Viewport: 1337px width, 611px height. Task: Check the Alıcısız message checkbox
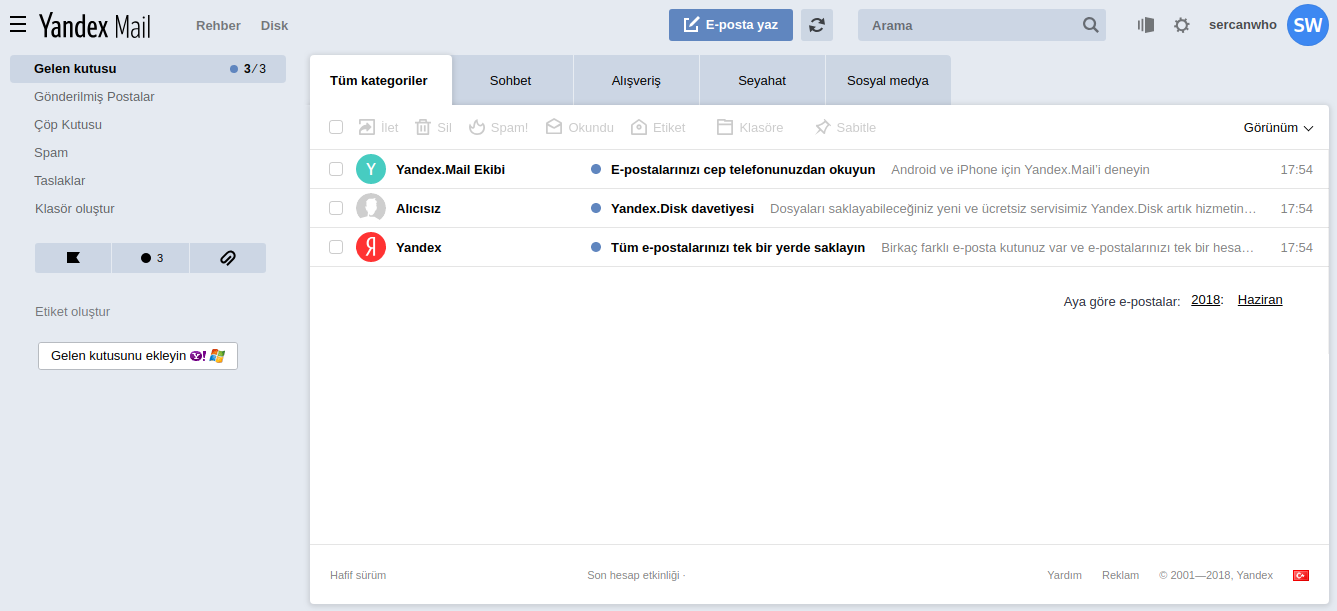[x=336, y=208]
